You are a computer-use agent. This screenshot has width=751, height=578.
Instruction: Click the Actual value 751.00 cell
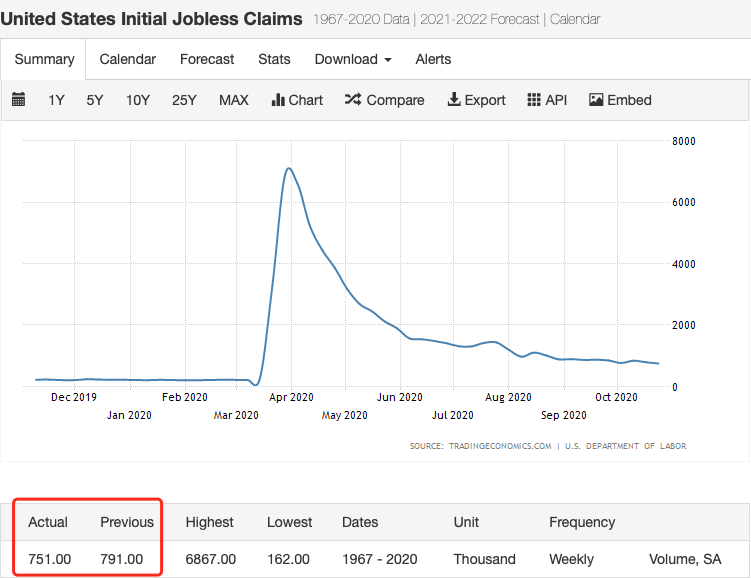pyautogui.click(x=49, y=559)
